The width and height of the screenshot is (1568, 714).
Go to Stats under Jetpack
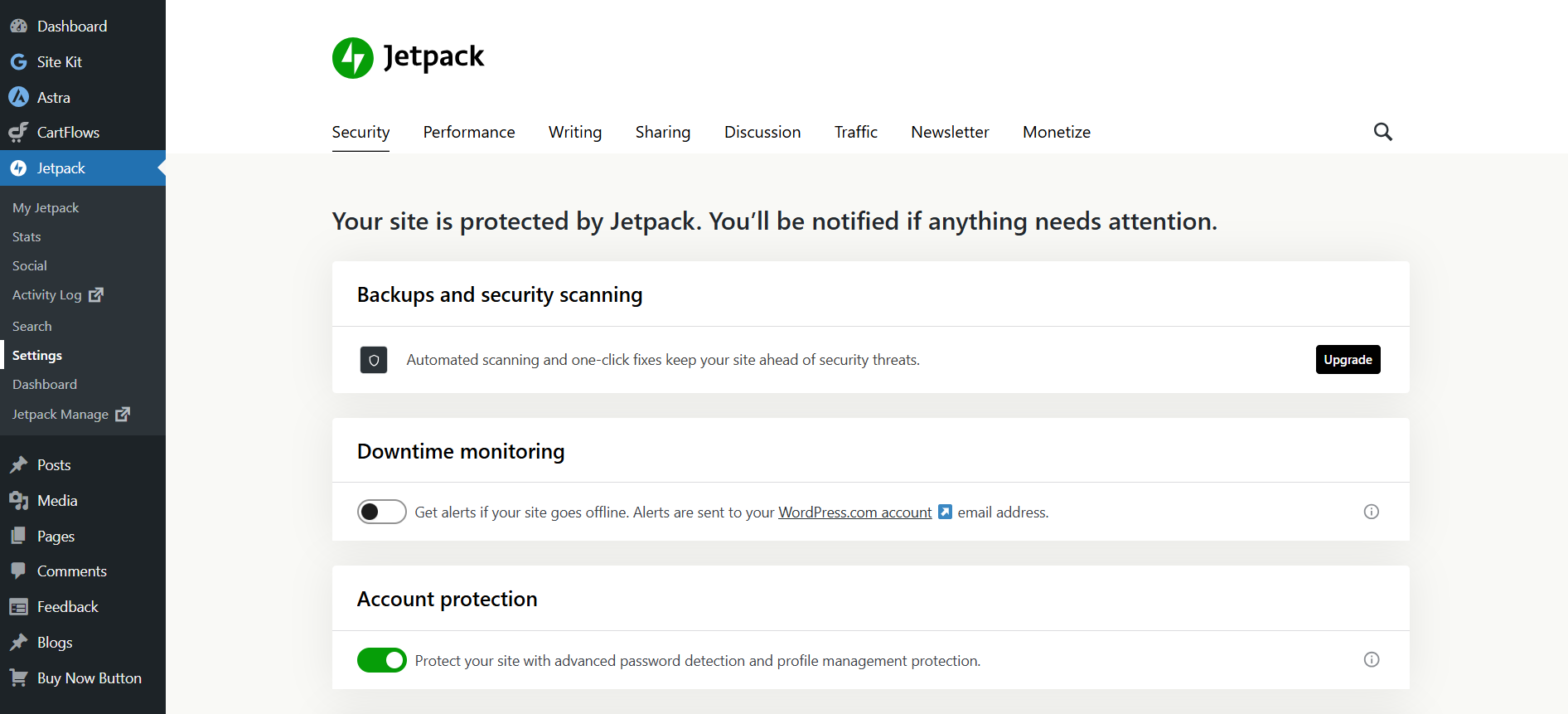27,237
